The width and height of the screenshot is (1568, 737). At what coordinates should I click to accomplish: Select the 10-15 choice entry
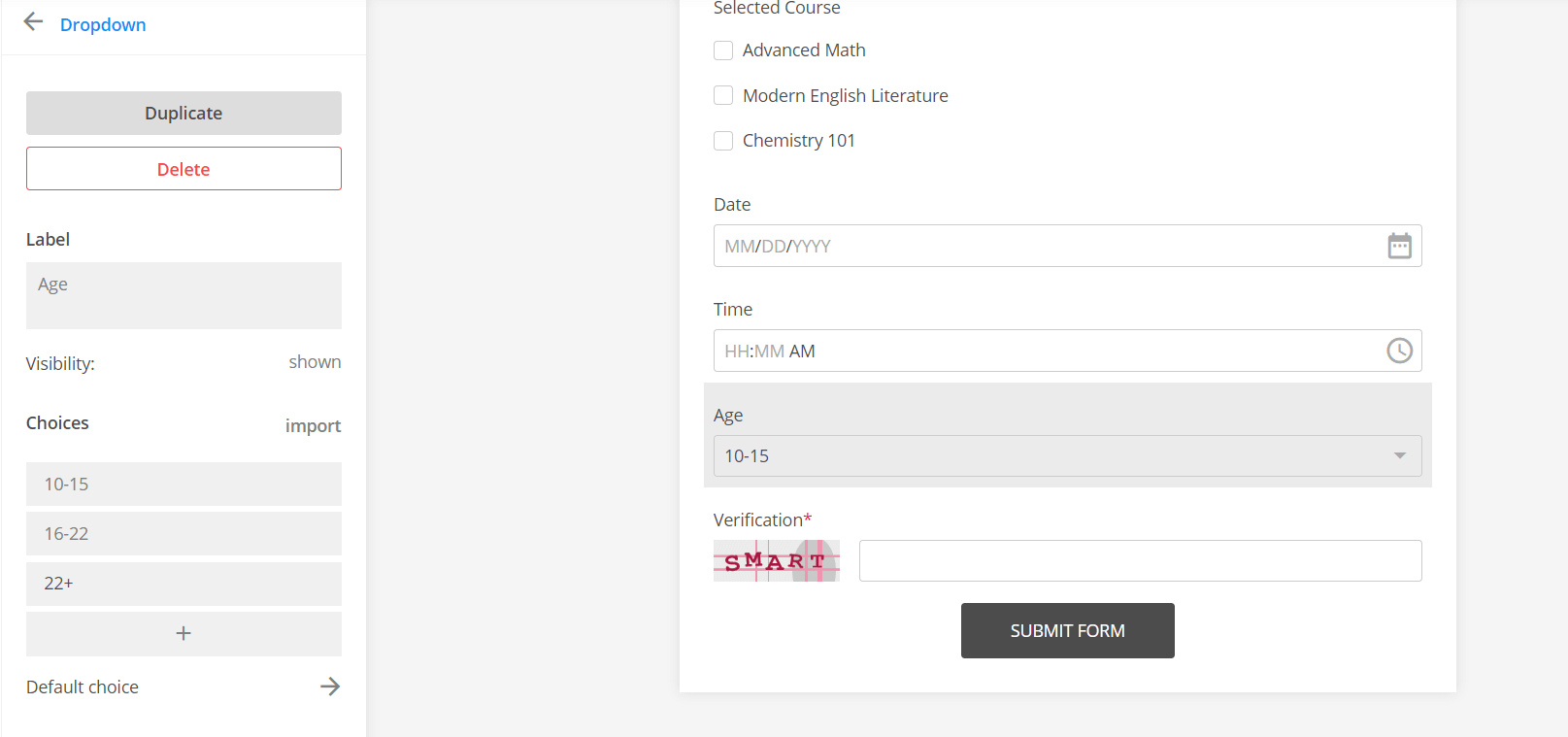point(183,484)
